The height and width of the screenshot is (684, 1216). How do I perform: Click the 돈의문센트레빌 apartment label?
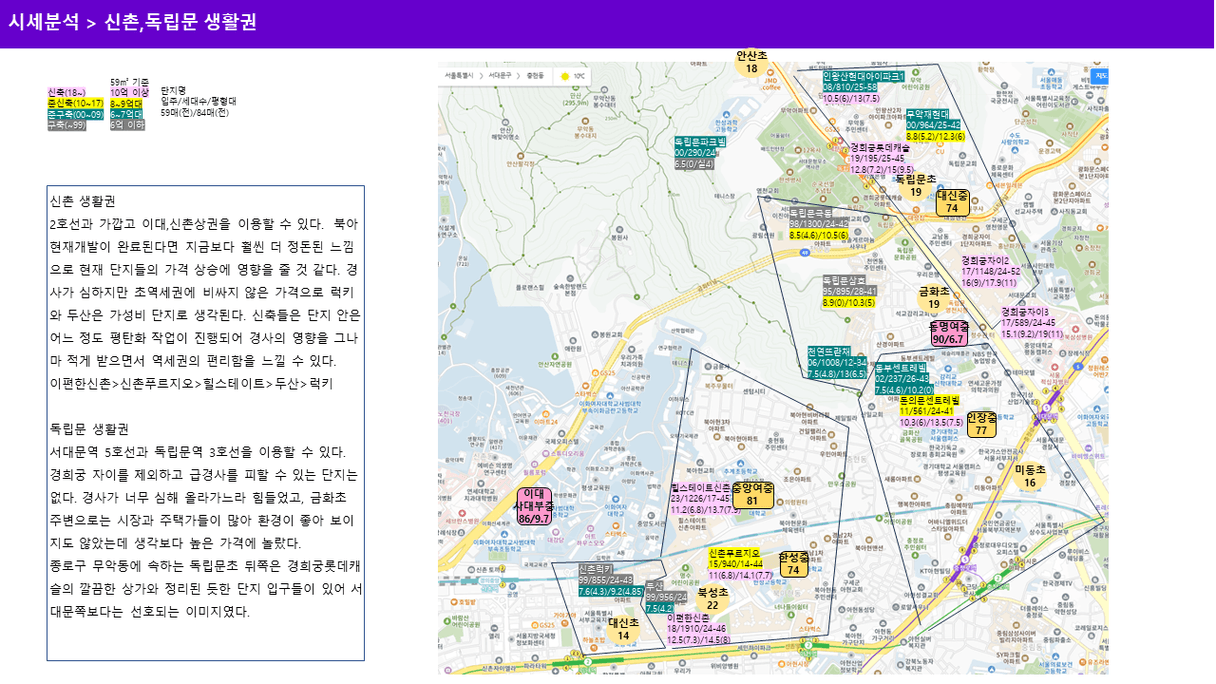point(929,400)
